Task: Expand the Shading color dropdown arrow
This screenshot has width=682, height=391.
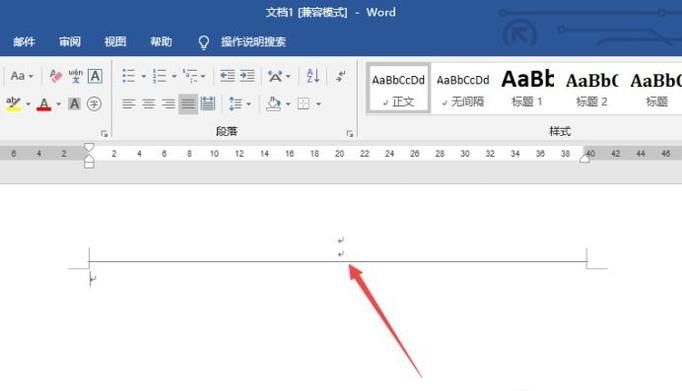Action: click(288, 104)
